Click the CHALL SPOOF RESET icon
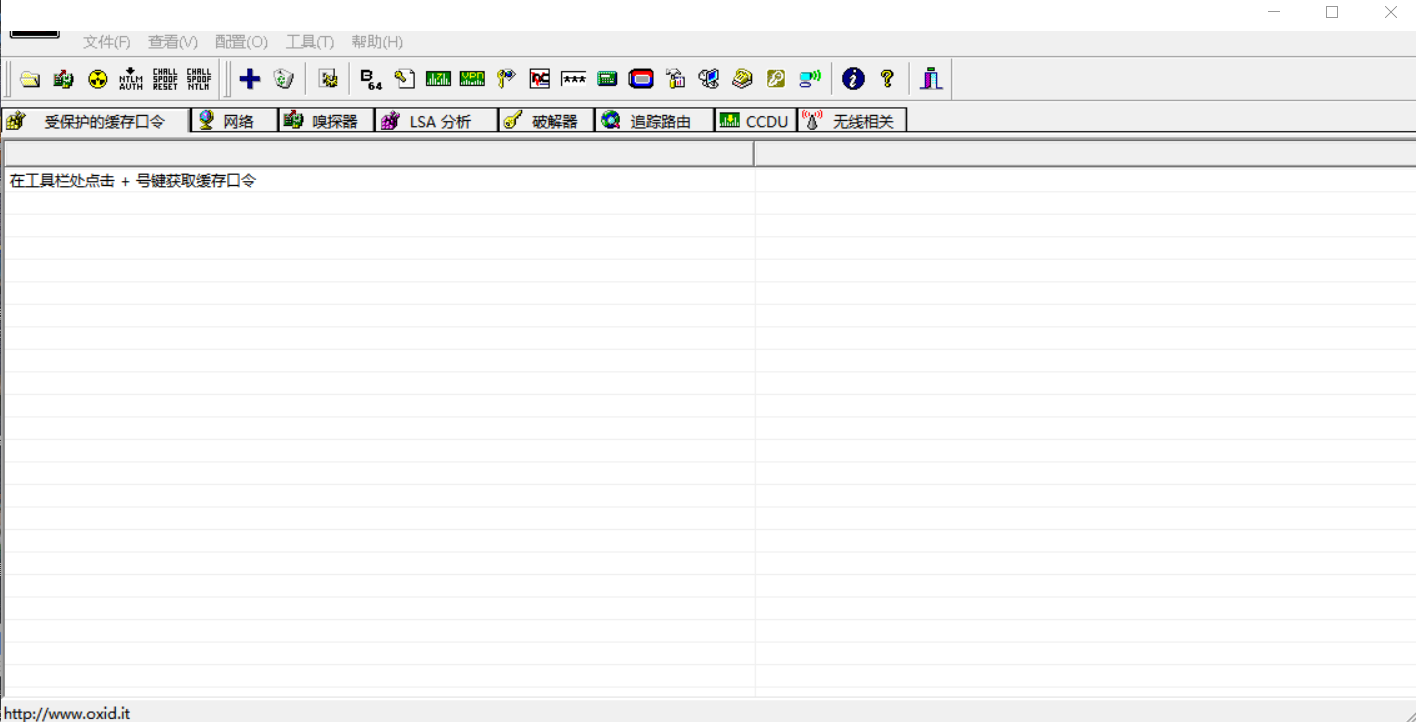1416x722 pixels. point(165,79)
